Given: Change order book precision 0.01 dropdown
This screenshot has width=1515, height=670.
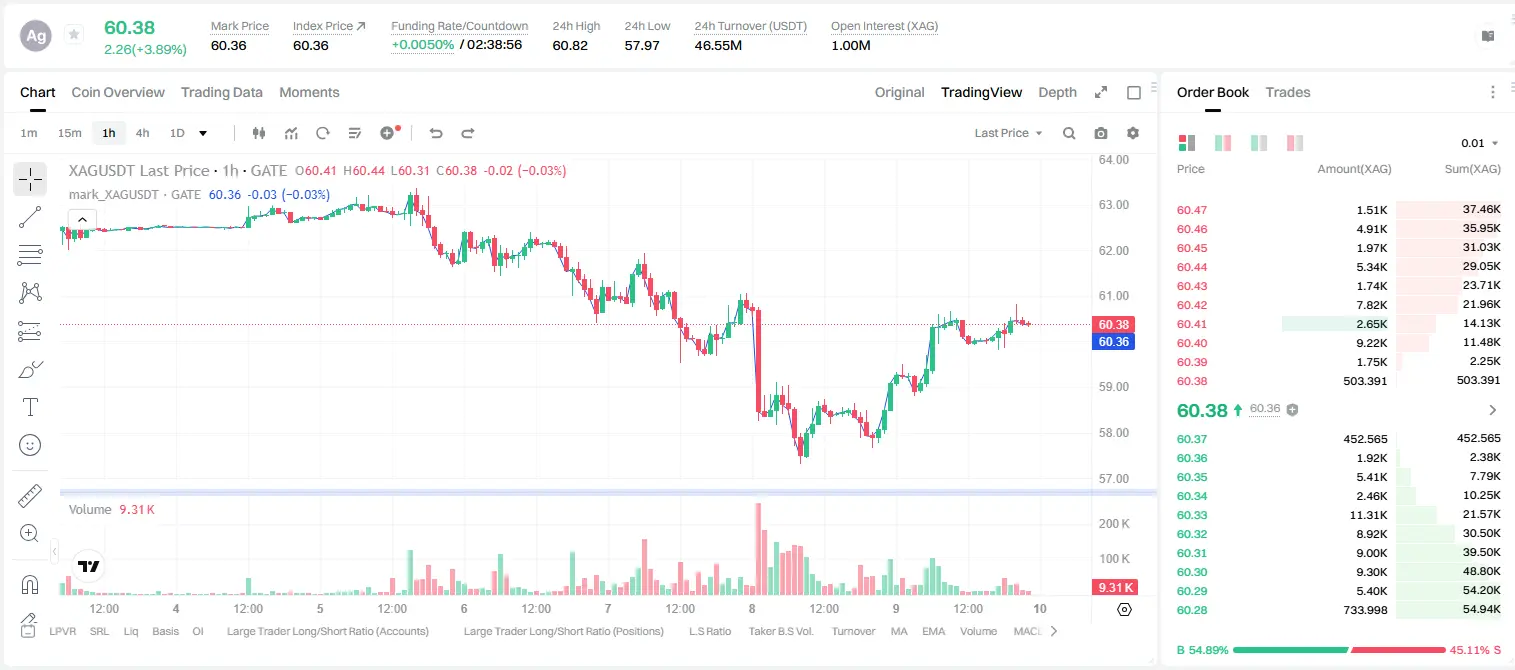Looking at the screenshot, I should [1480, 143].
